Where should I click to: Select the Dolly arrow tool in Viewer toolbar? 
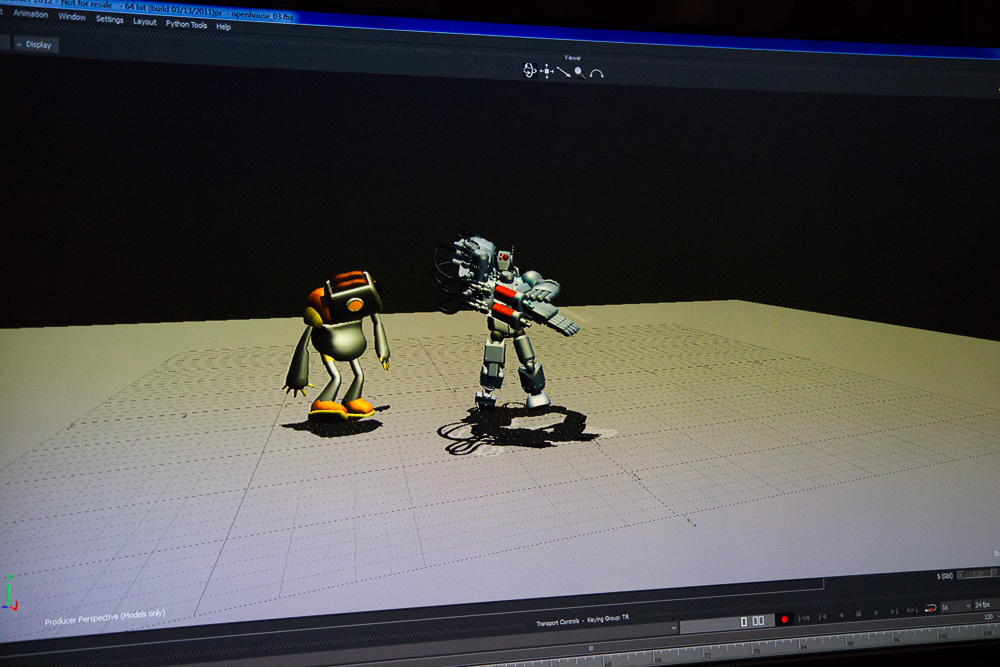(563, 72)
